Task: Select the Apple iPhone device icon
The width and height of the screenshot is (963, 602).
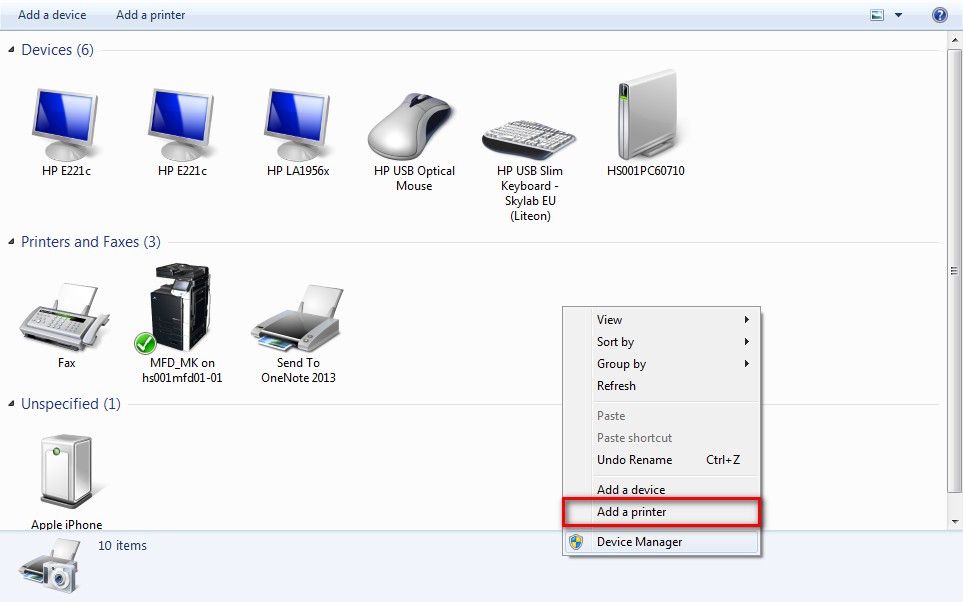Action: pyautogui.click(x=66, y=468)
